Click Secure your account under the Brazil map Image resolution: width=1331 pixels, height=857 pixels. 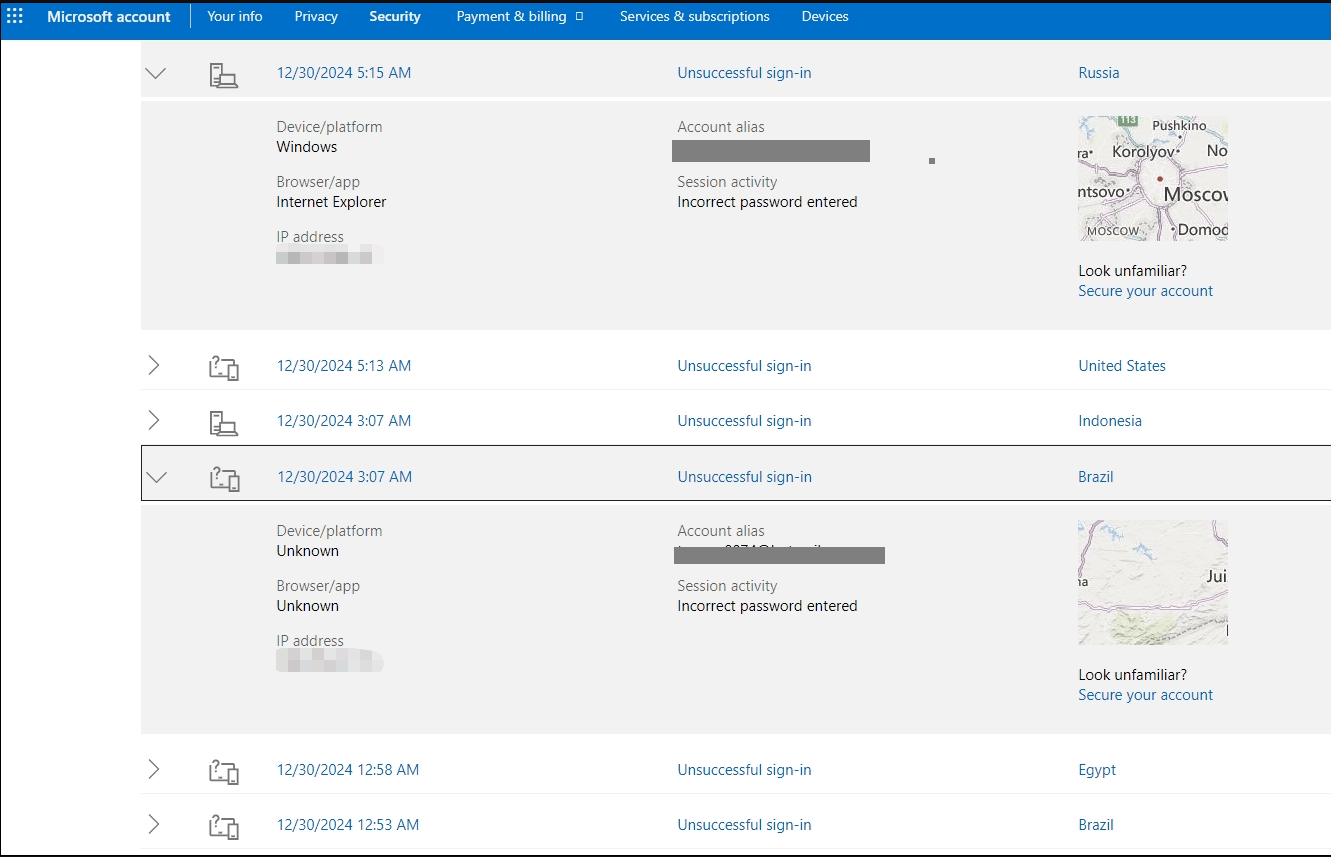click(1146, 695)
